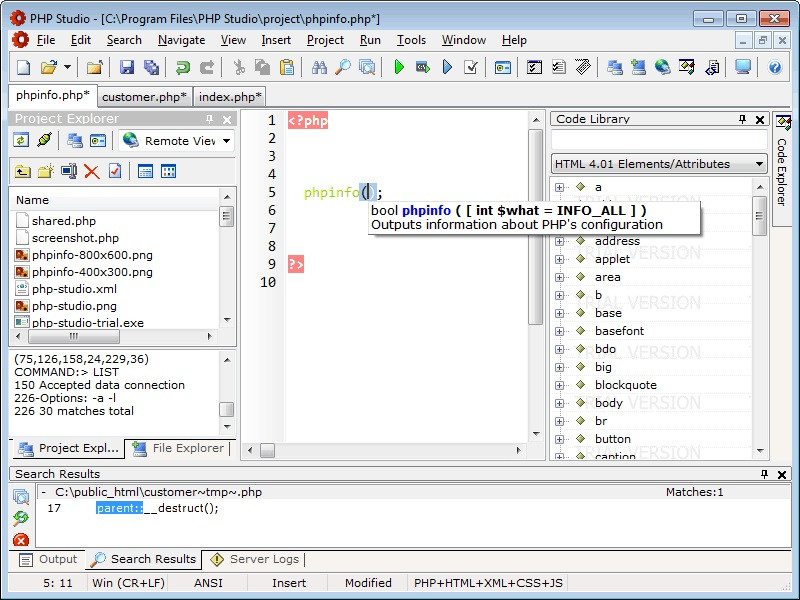Close the Code Library panel
Image resolution: width=800 pixels, height=600 pixels.
(760, 119)
